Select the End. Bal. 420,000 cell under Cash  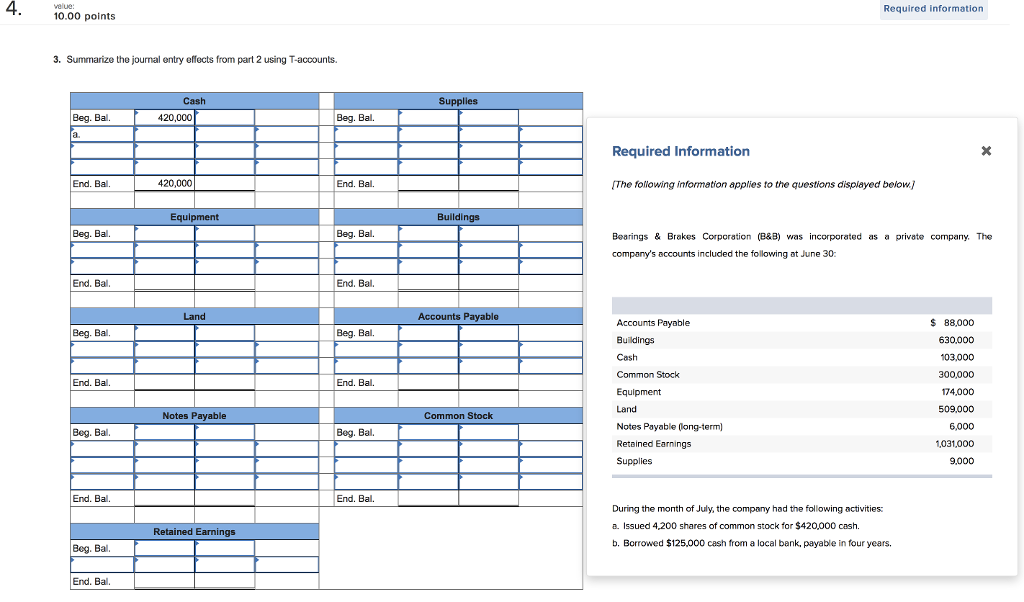pyautogui.click(x=163, y=183)
